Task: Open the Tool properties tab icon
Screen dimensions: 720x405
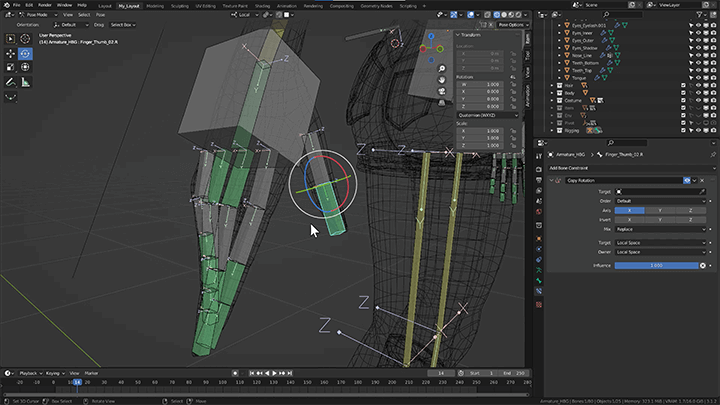Action: pos(539,157)
